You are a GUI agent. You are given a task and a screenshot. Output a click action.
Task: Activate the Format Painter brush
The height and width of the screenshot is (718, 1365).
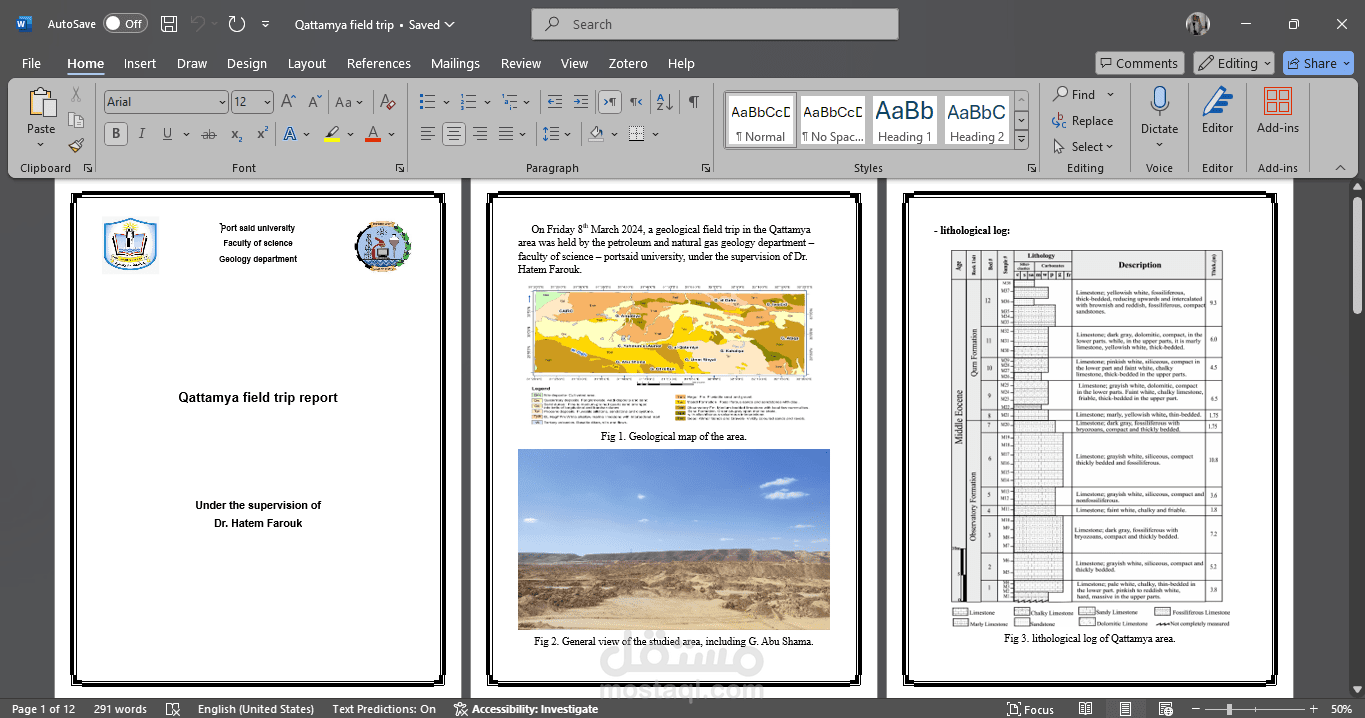tap(76, 145)
